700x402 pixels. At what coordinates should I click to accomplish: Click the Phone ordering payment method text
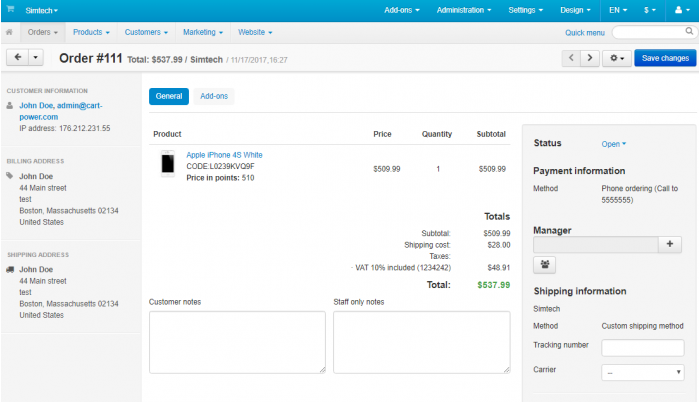coord(639,194)
